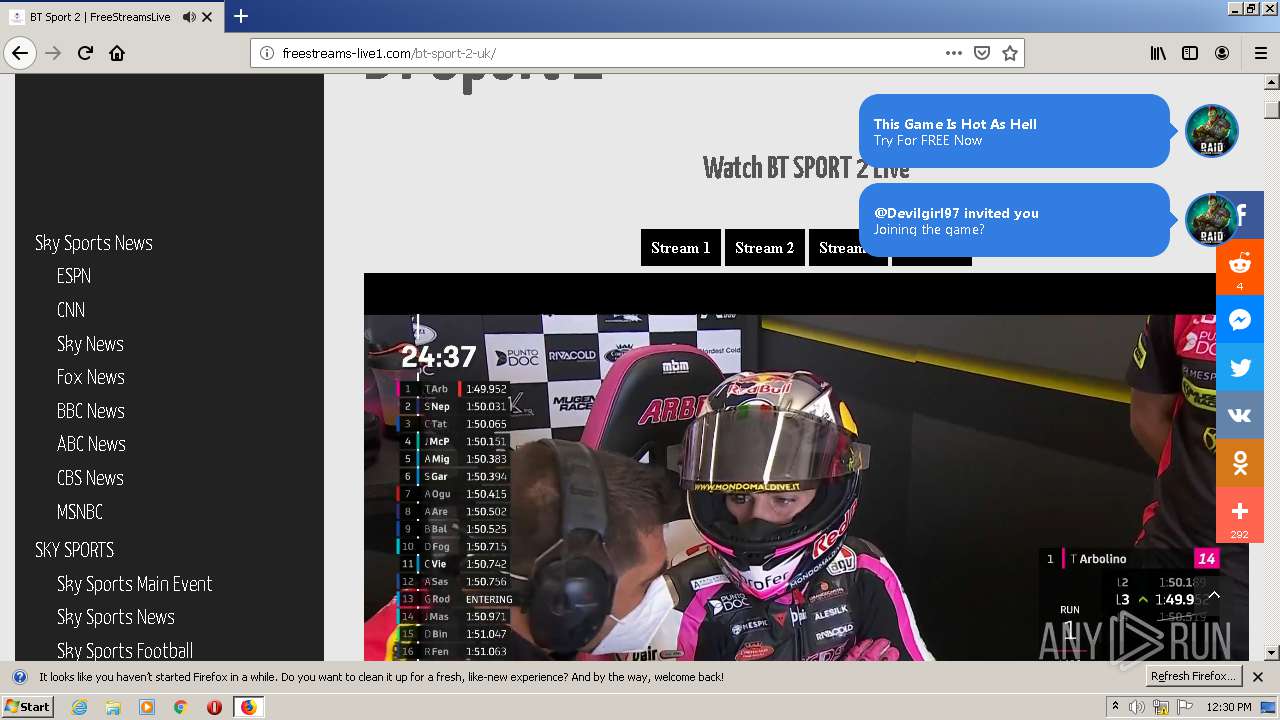Open File Explorer from taskbar
This screenshot has height=720, width=1280.
(113, 707)
